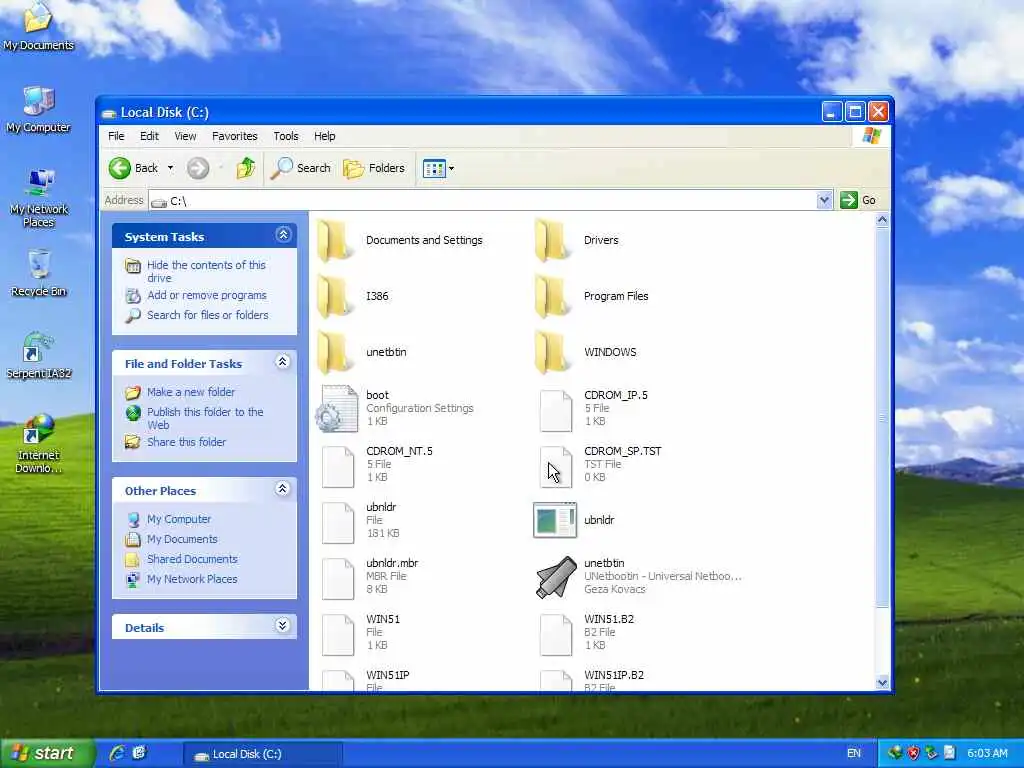Click the scrollbar up arrow
The height and width of the screenshot is (768, 1024).
pyautogui.click(x=882, y=220)
